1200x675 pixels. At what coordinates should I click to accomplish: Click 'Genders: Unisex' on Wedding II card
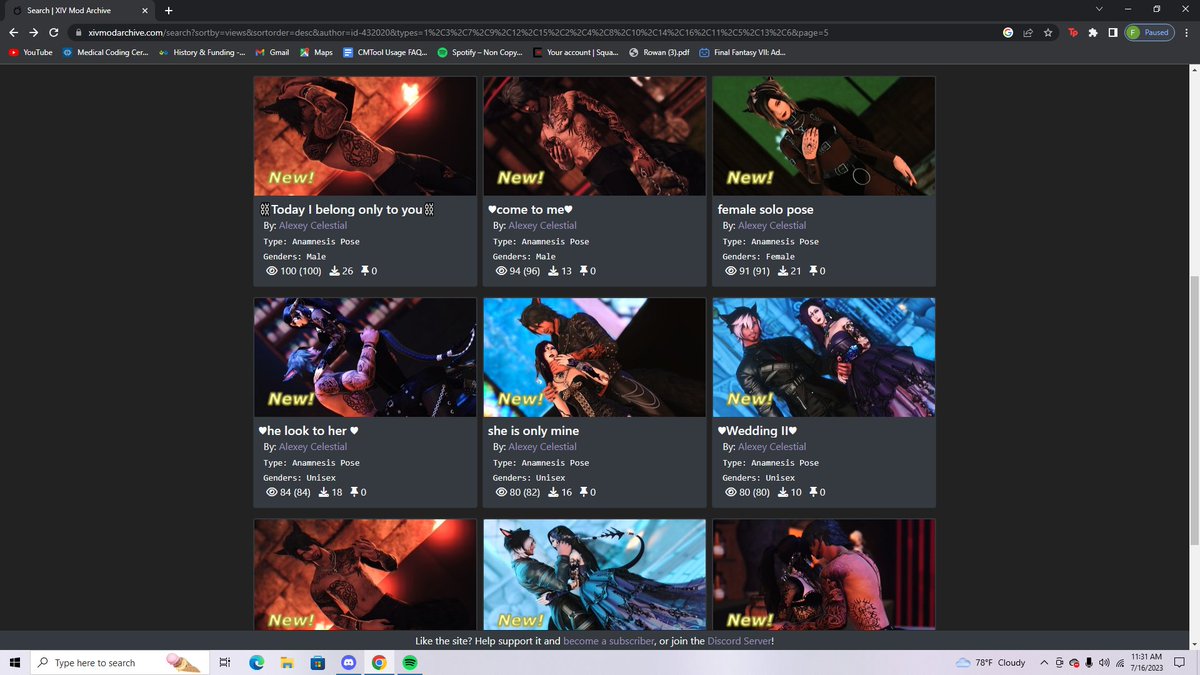[758, 478]
